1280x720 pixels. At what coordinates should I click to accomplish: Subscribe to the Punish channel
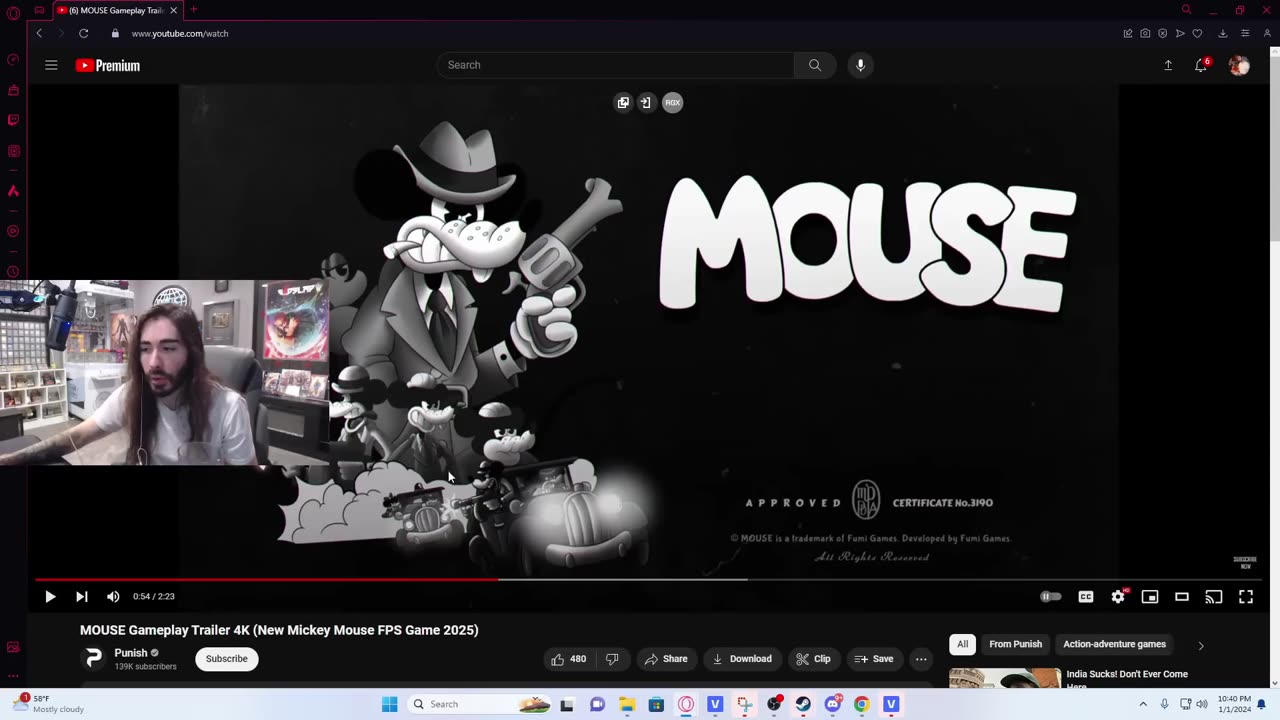click(227, 659)
